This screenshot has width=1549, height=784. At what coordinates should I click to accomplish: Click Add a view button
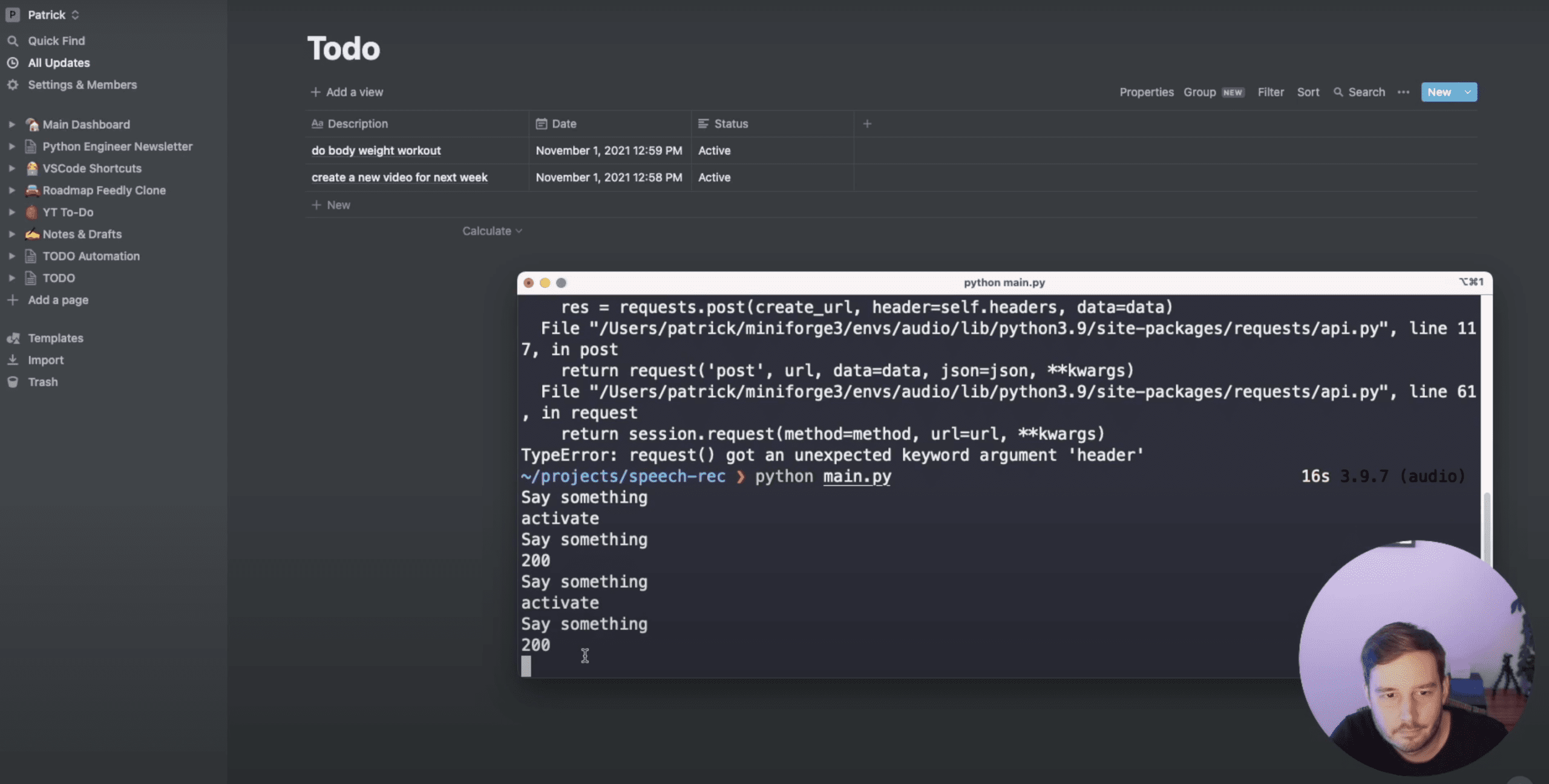click(347, 92)
